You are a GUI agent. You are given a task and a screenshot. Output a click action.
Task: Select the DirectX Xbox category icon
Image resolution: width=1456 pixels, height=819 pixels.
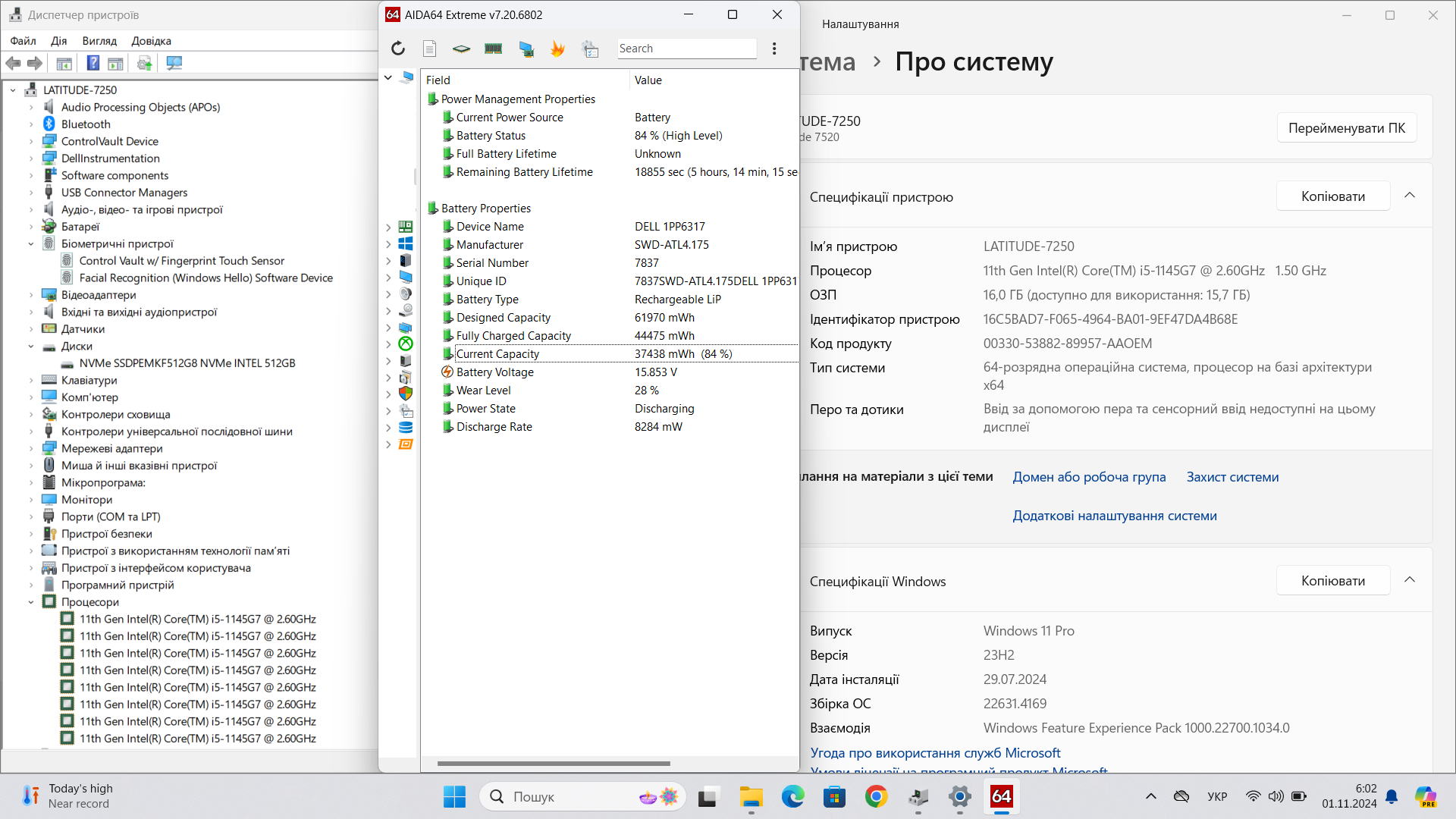coord(406,344)
